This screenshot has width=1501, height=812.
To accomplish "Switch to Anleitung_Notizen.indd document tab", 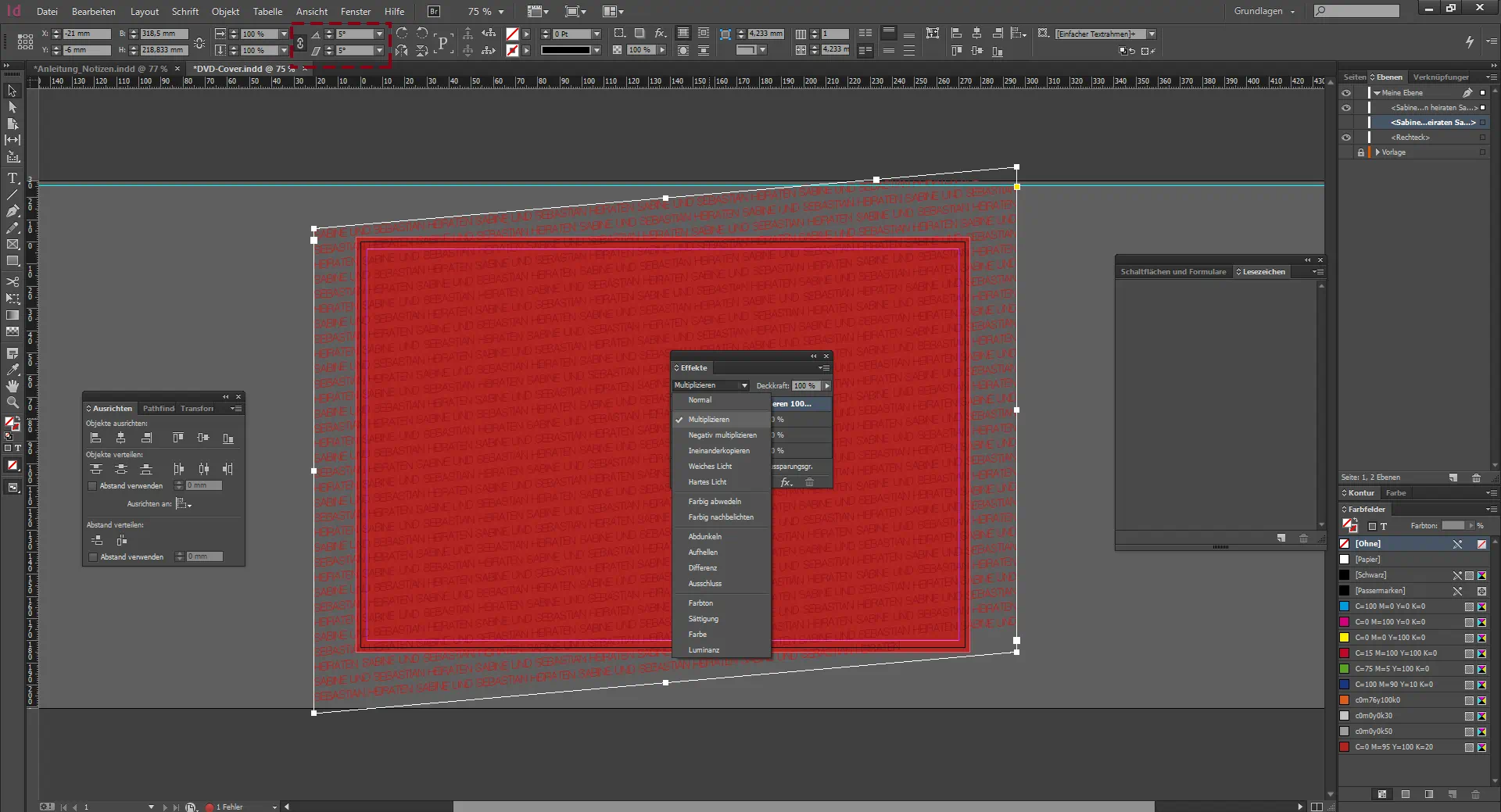I will tap(100, 69).
